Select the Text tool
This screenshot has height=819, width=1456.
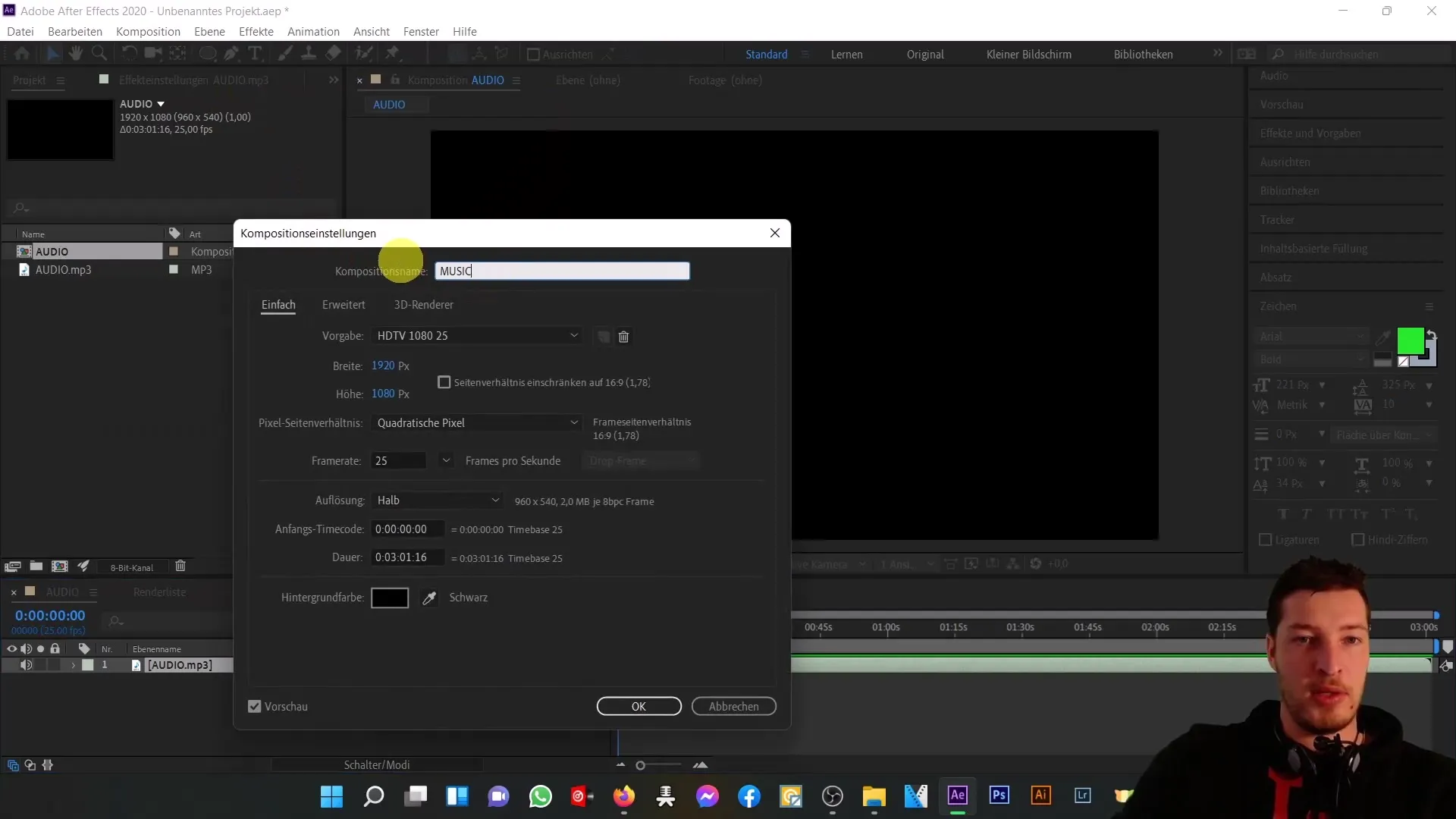[256, 54]
